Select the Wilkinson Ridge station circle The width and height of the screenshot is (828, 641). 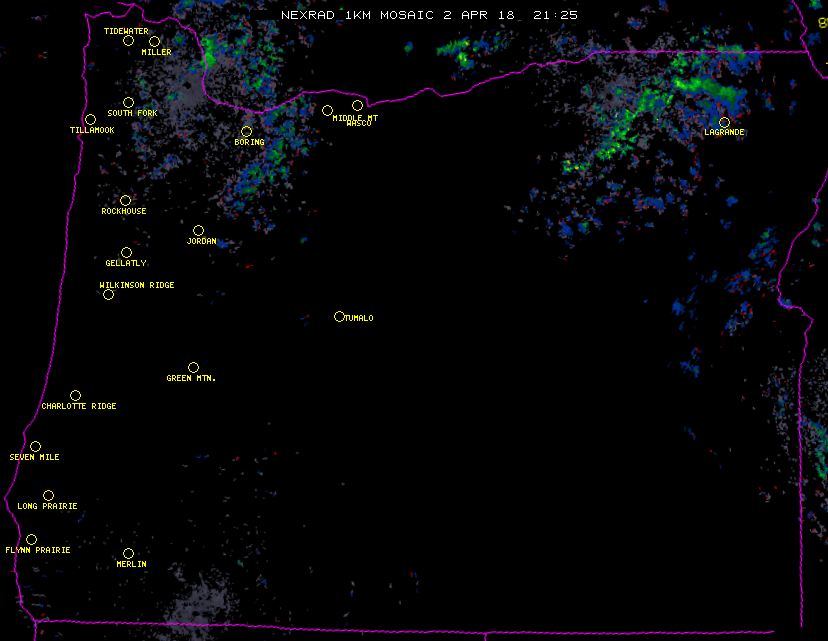108,294
